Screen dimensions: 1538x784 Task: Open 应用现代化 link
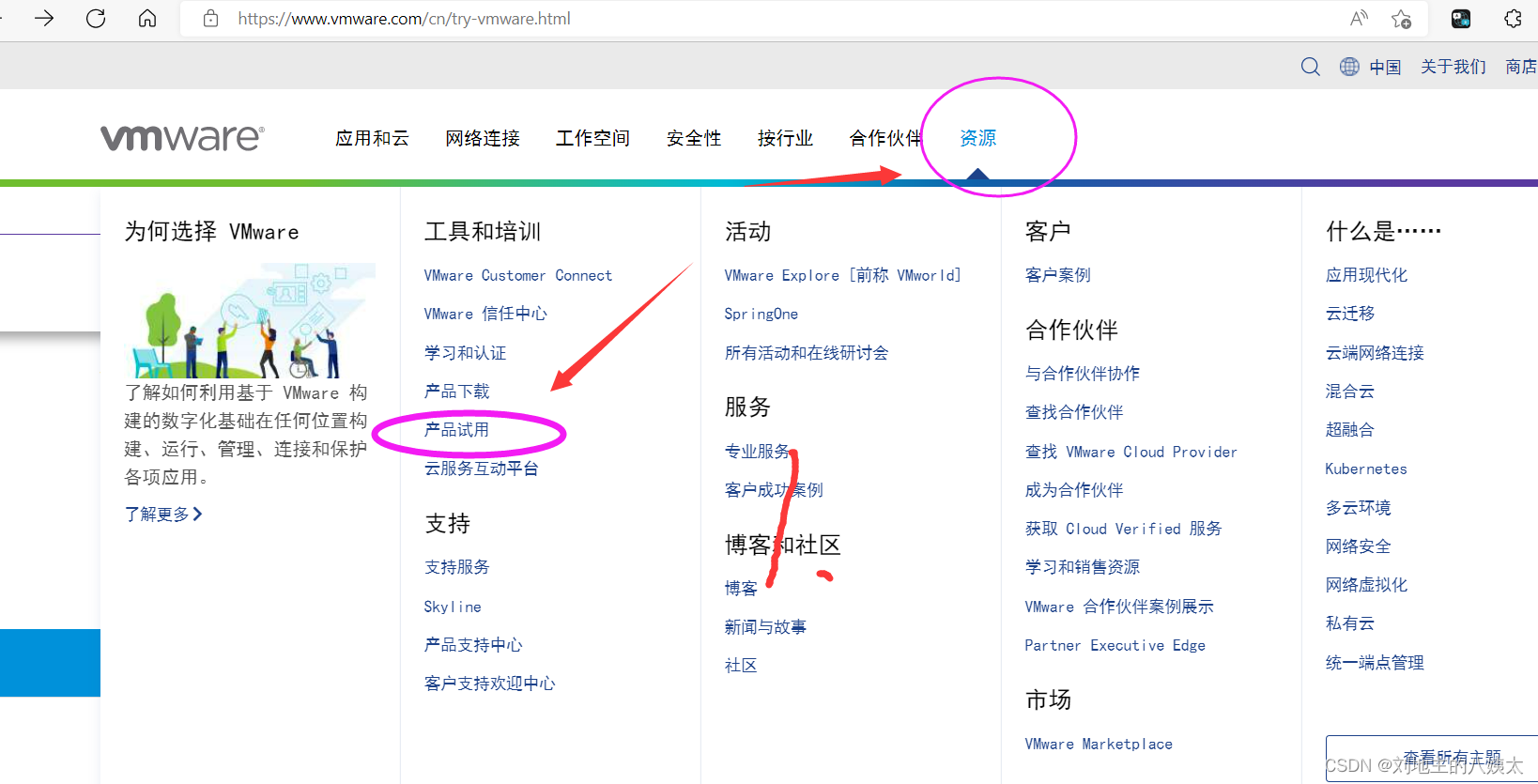[1366, 275]
